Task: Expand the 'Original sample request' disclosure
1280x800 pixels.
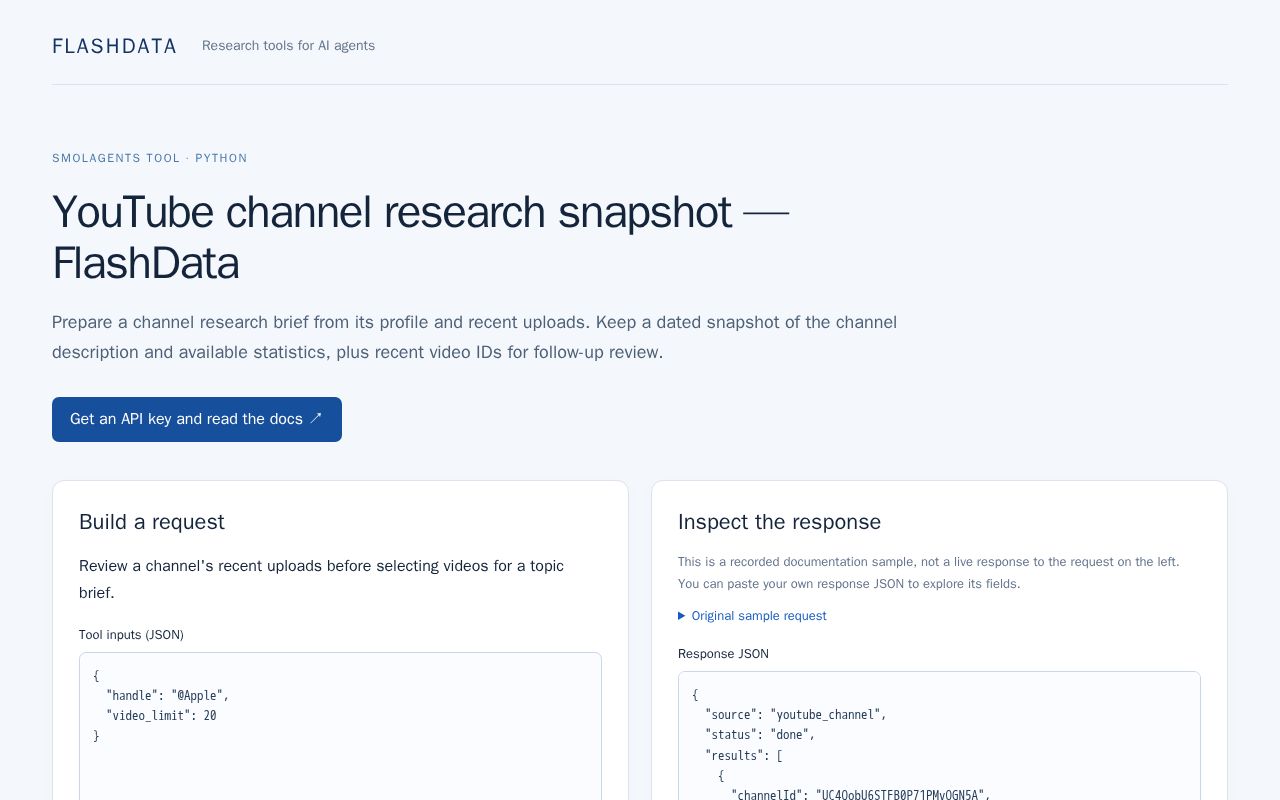Action: [752, 616]
